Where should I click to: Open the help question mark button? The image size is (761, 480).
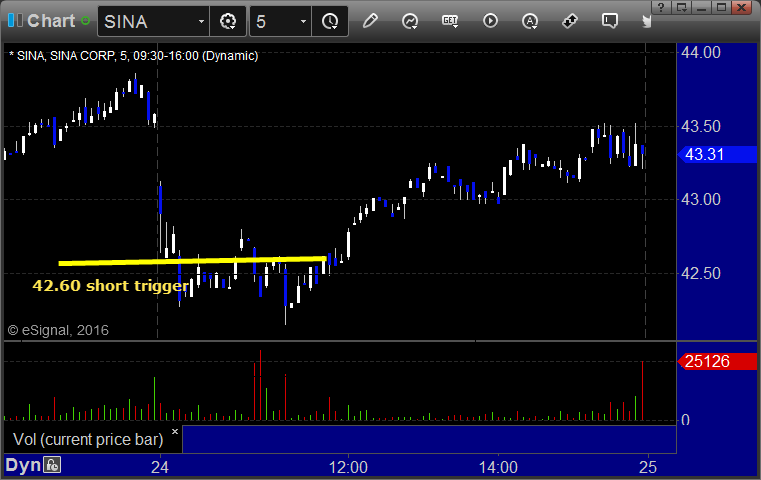pyautogui.click(x=661, y=7)
